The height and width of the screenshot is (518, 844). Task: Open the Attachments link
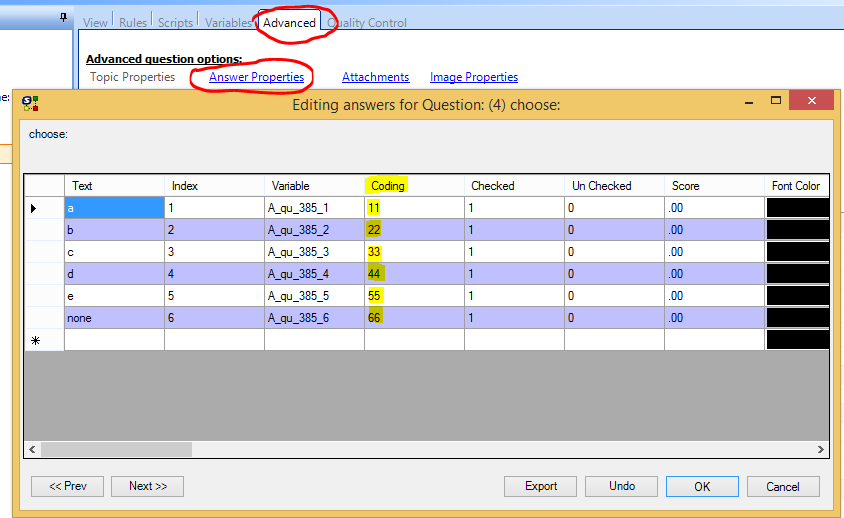(x=376, y=77)
